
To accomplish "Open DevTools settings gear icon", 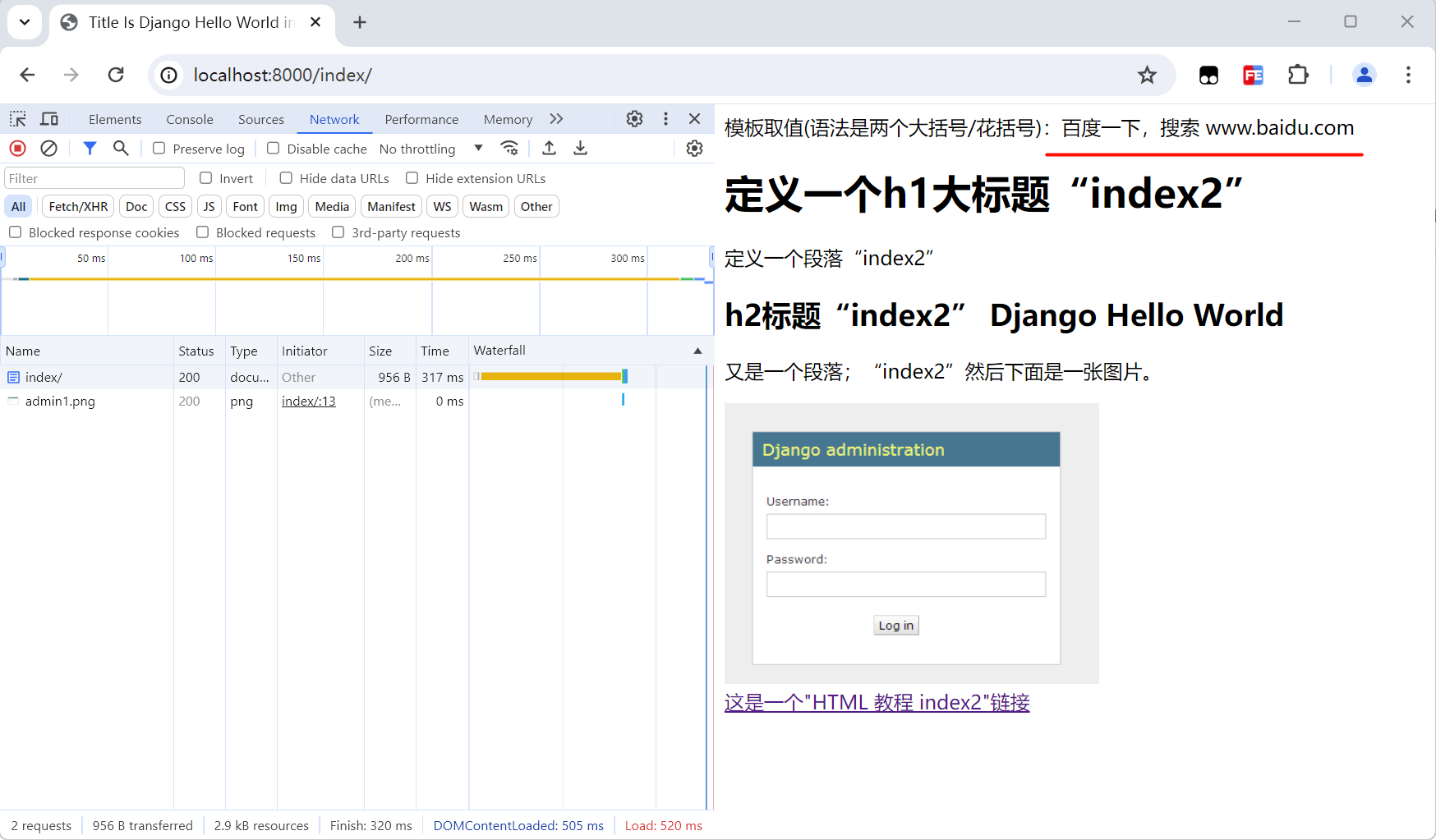I will click(x=634, y=119).
